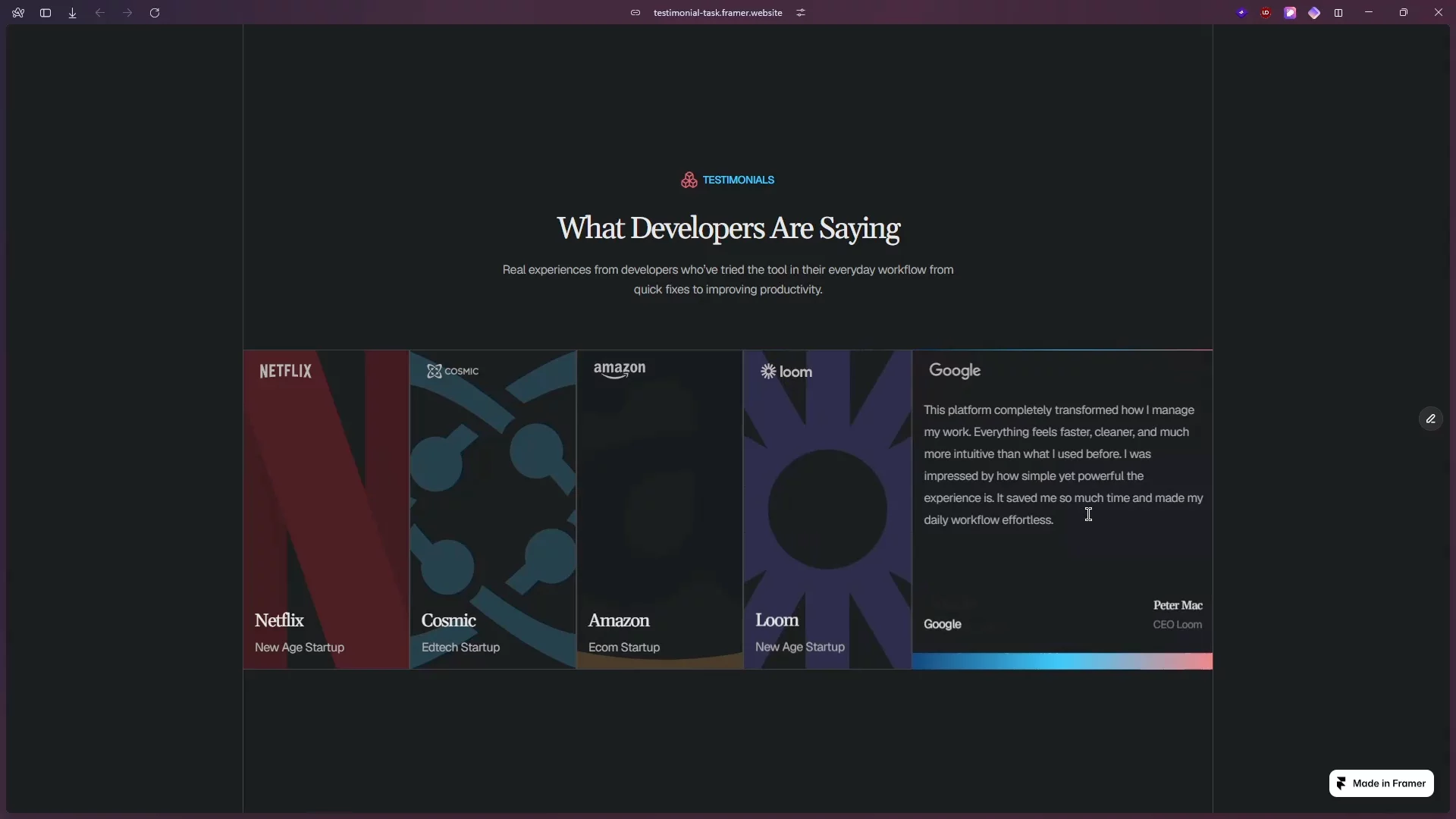Image resolution: width=1456 pixels, height=819 pixels.
Task: Click the Cosmic logo on second card
Action: tap(453, 371)
